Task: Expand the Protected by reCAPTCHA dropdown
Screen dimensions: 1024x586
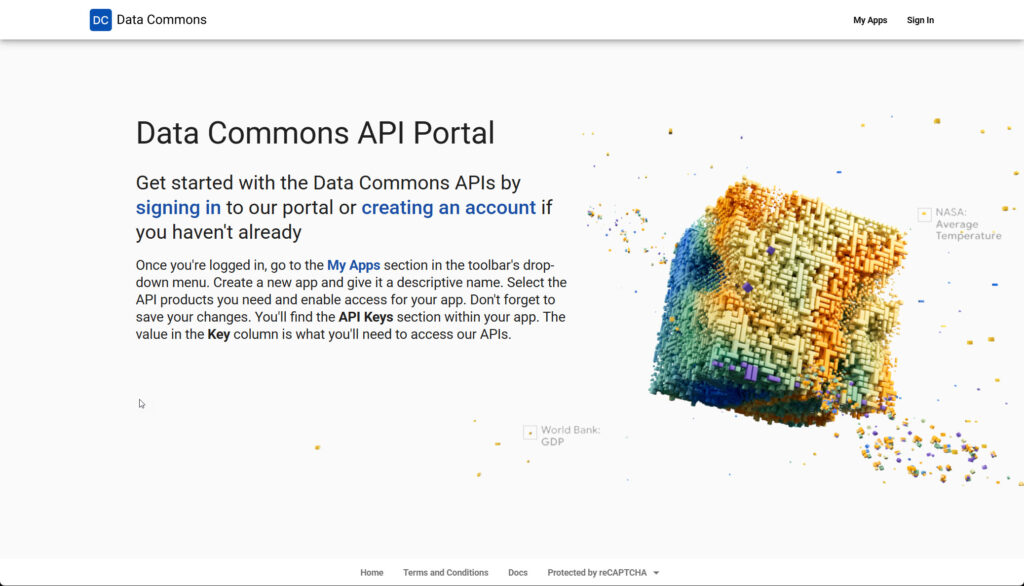Action: click(x=655, y=572)
